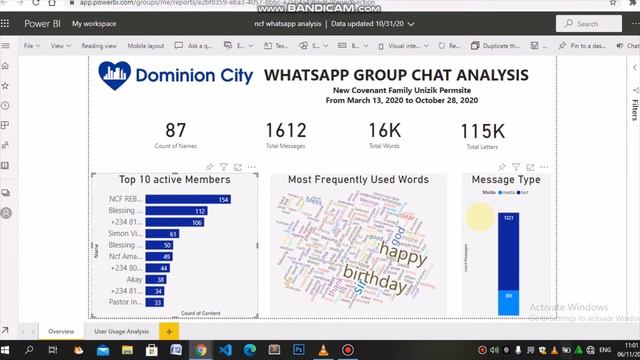Viewport: 640px width, 360px height.
Task: Open My workspace link in header
Action: point(94,24)
